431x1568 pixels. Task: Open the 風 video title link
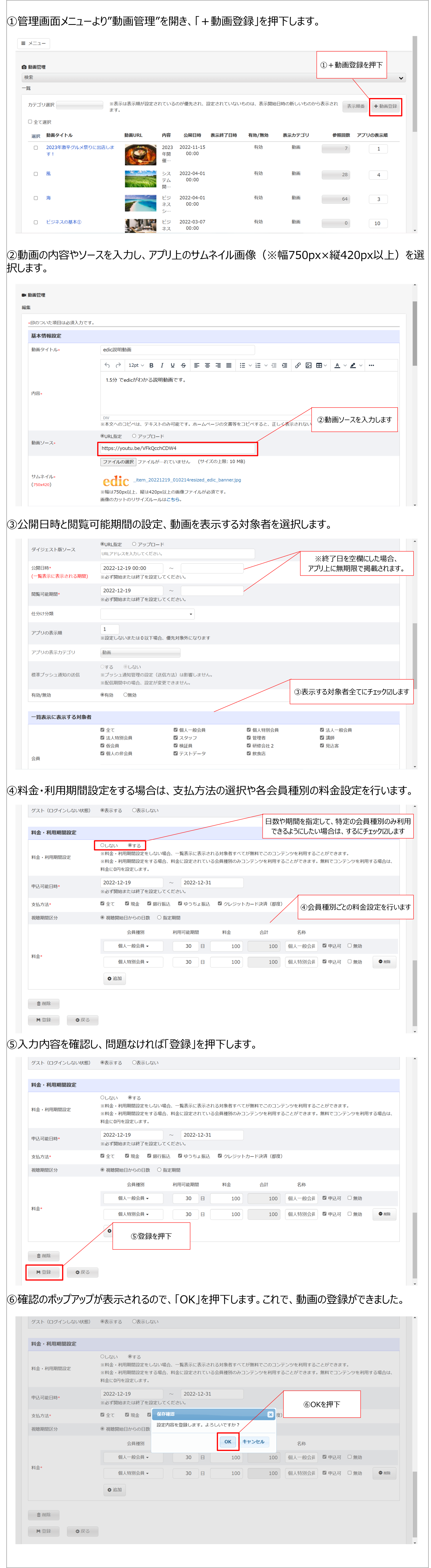point(49,174)
